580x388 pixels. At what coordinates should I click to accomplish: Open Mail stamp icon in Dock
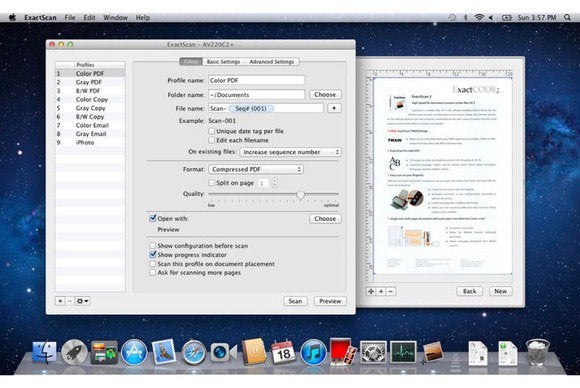164,351
